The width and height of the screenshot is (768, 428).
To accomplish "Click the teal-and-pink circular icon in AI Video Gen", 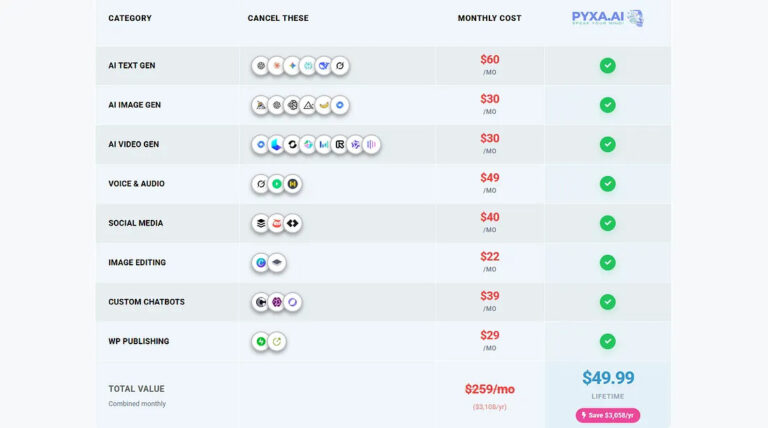I will click(308, 144).
